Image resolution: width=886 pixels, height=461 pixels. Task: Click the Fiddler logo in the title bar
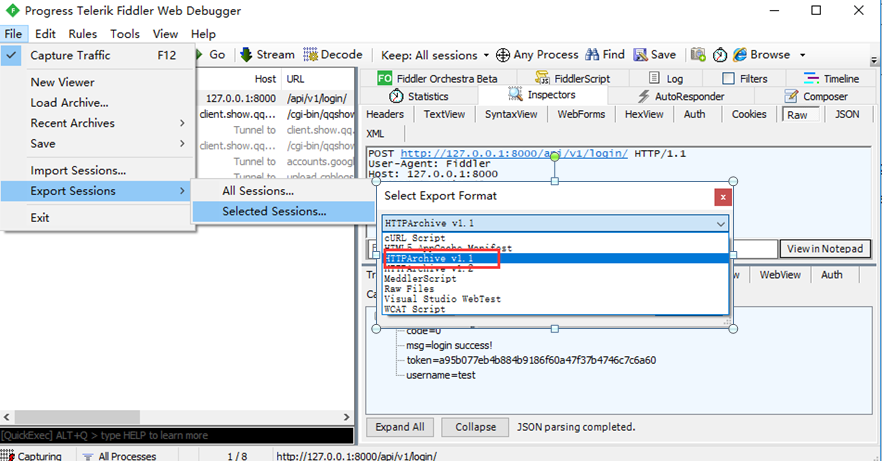(x=12, y=10)
